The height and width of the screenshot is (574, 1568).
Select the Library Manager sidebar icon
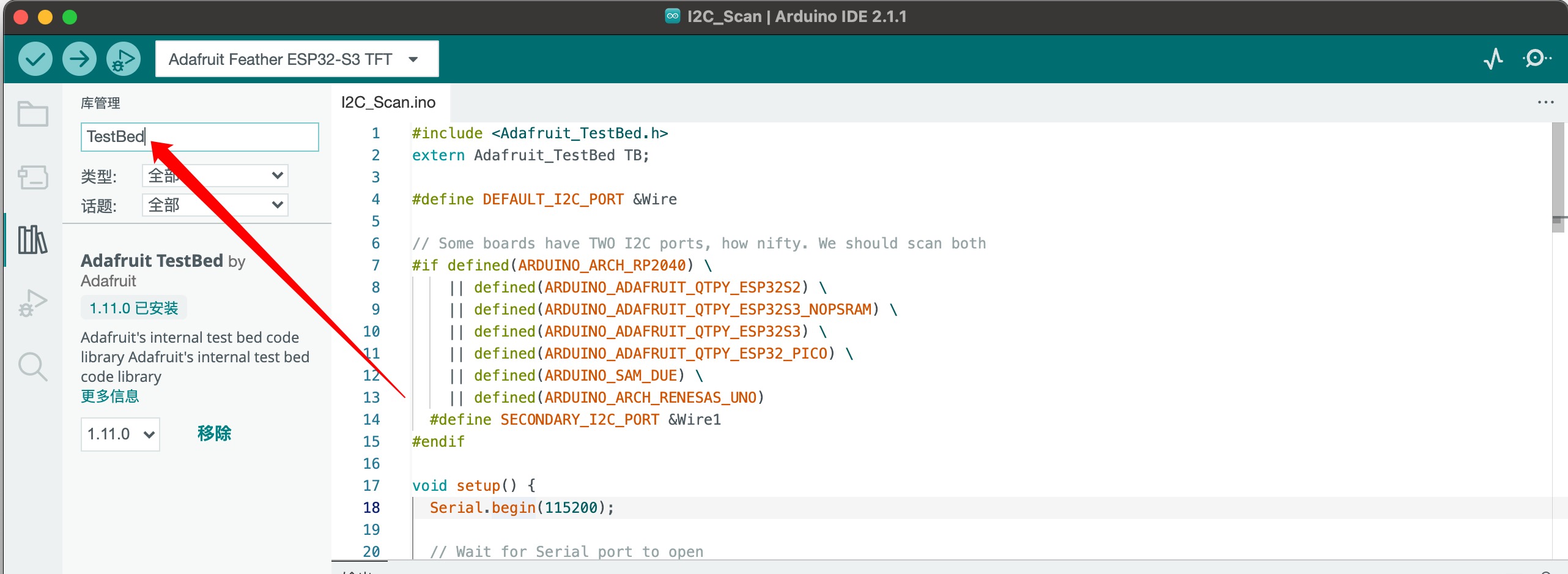33,240
